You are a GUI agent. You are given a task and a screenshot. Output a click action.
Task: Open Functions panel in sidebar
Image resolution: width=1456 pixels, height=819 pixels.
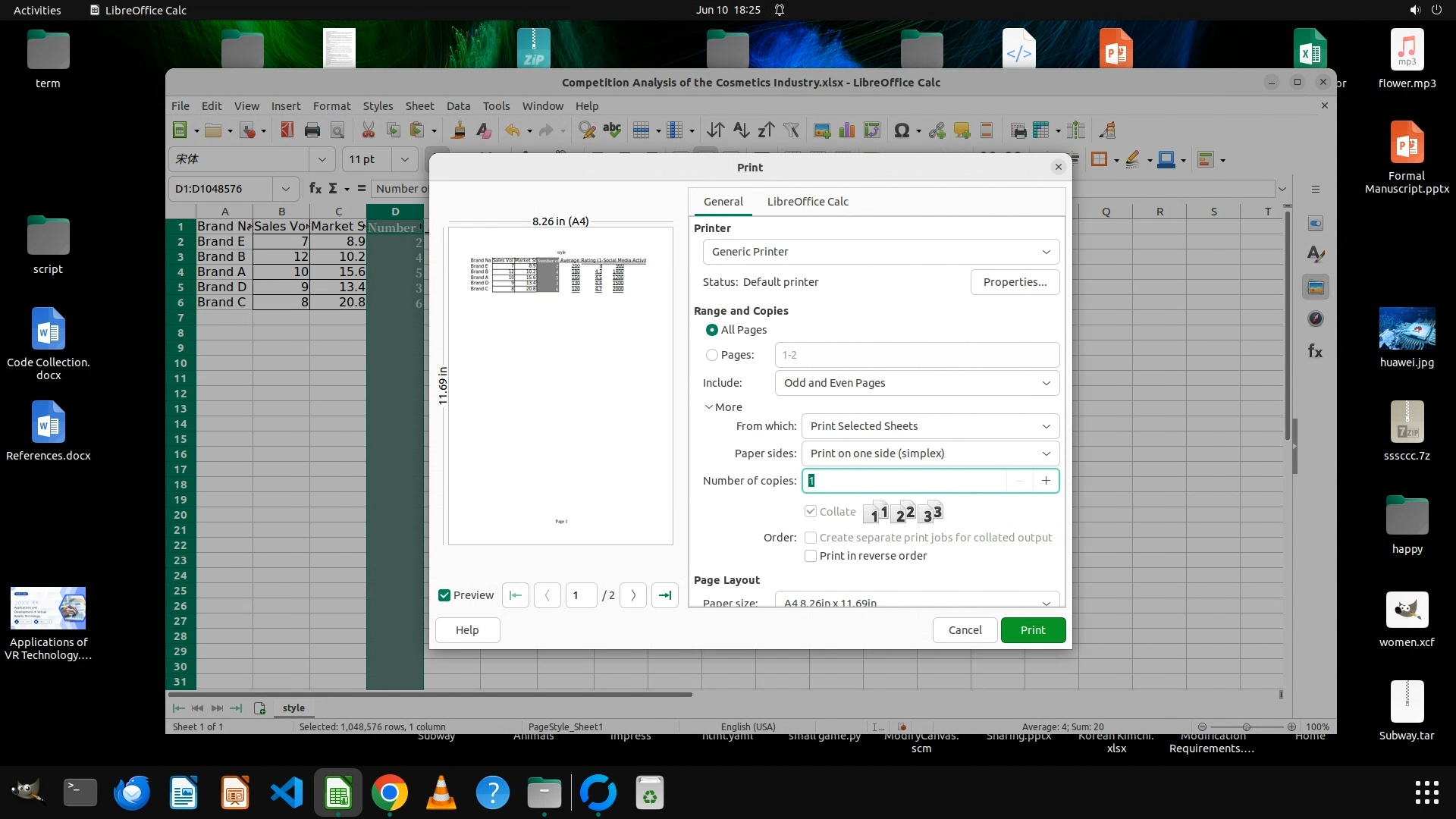[1315, 351]
